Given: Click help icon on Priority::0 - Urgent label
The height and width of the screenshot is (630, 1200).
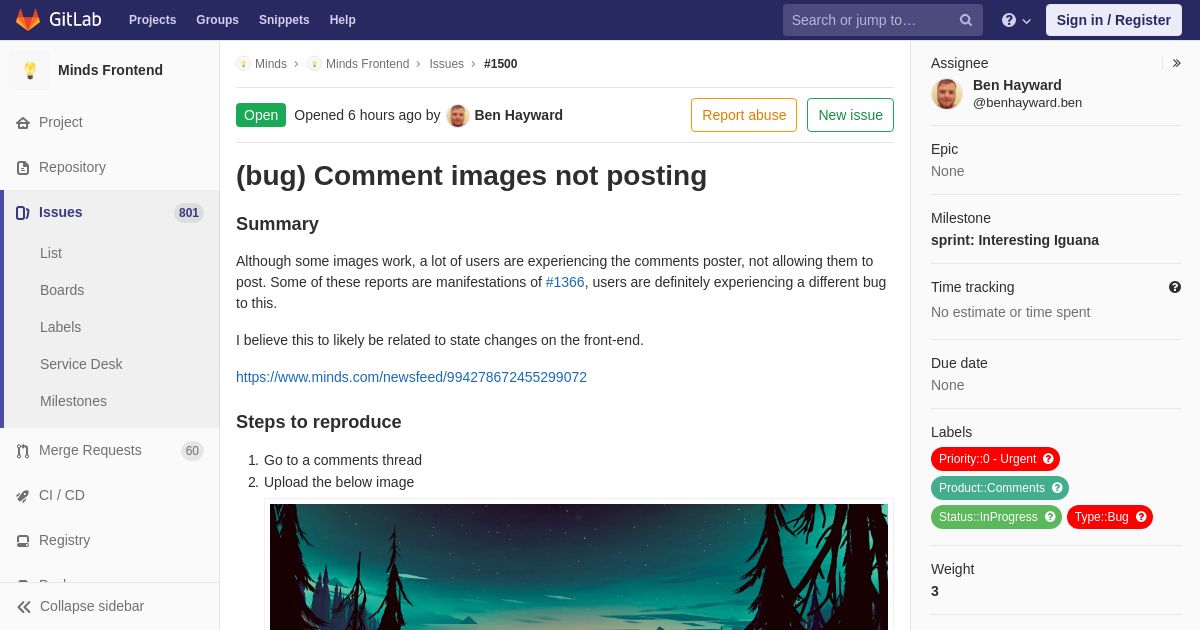Looking at the screenshot, I should 1048,459.
